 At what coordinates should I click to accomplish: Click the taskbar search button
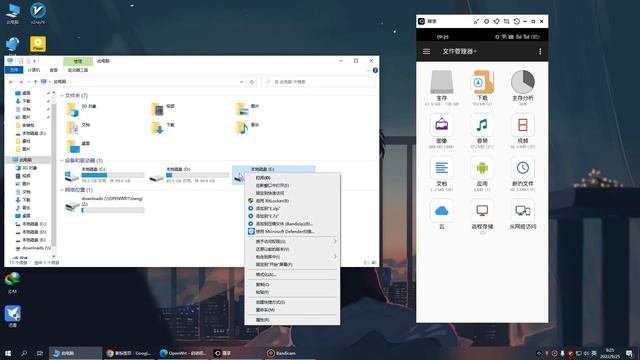[24, 353]
